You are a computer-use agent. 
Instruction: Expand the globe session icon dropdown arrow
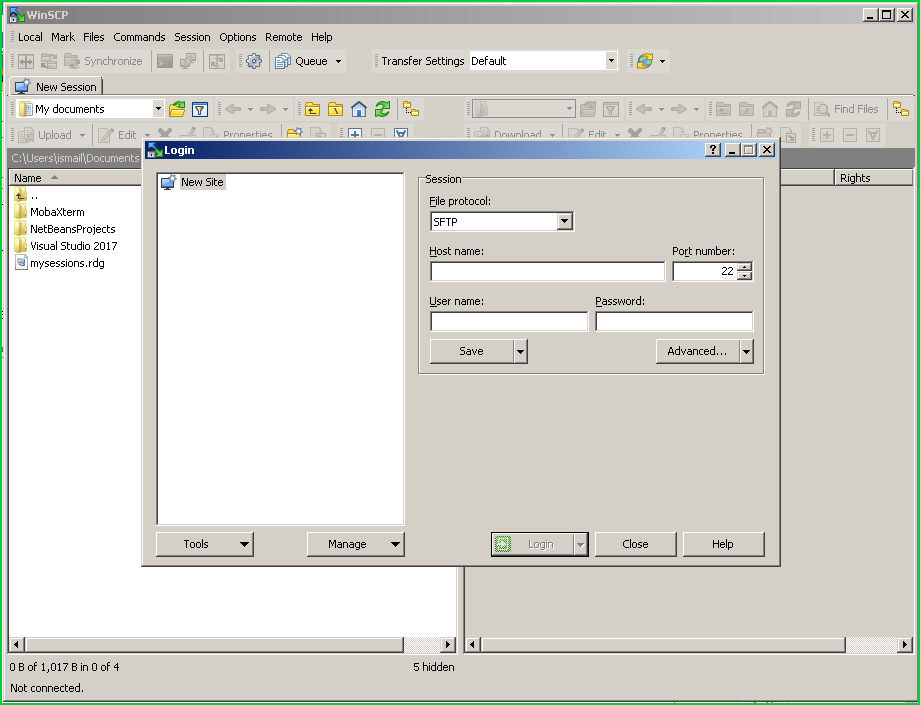tap(662, 61)
